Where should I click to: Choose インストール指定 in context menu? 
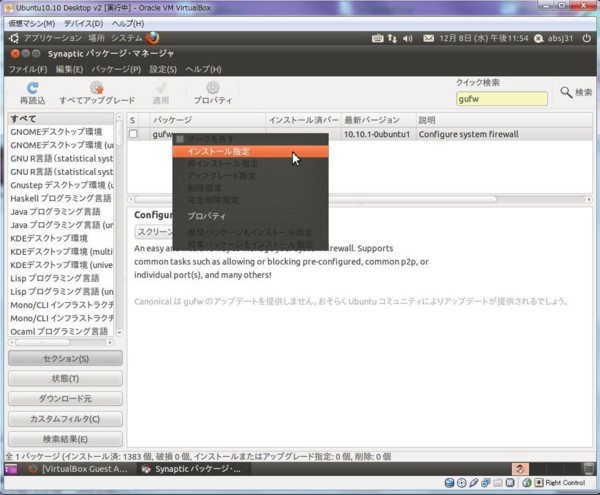(250, 151)
